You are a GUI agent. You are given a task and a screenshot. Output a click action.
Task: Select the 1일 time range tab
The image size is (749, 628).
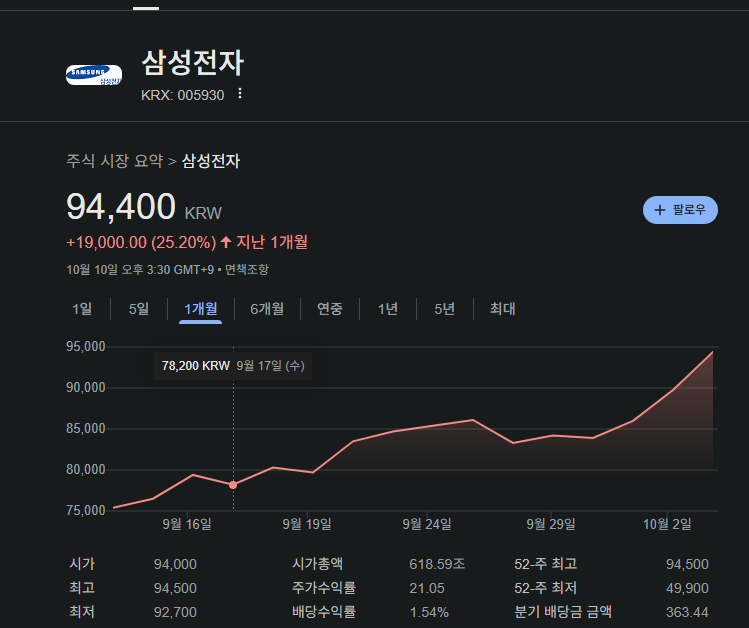pos(82,309)
